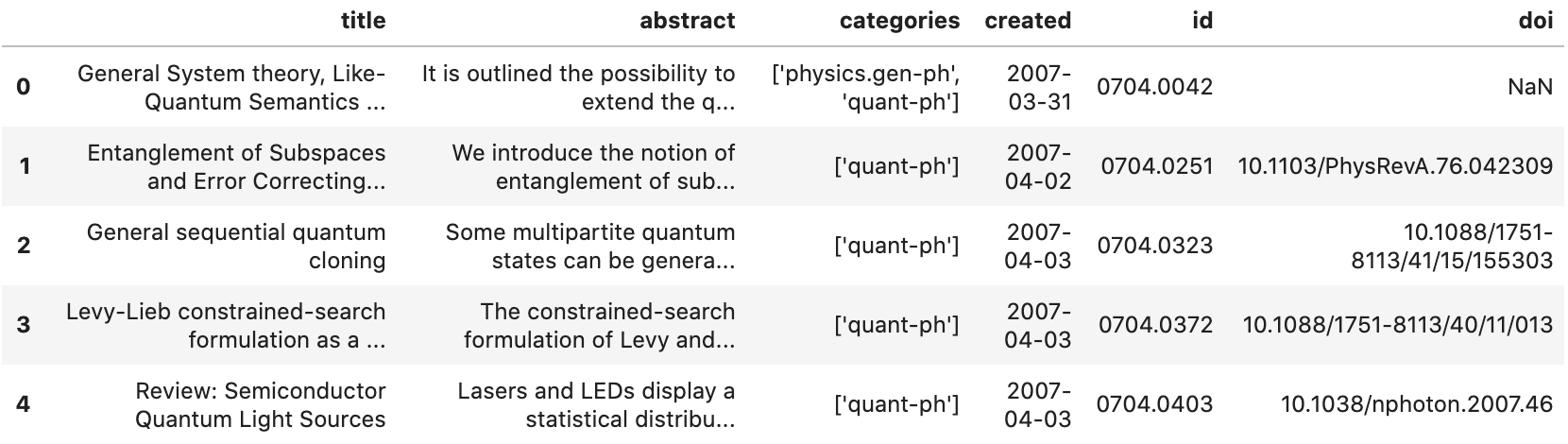This screenshot has height=444, width=1568.
Task: Select 'Review: Semiconductor Quantum Light Sources' title cell
Action: point(260,404)
